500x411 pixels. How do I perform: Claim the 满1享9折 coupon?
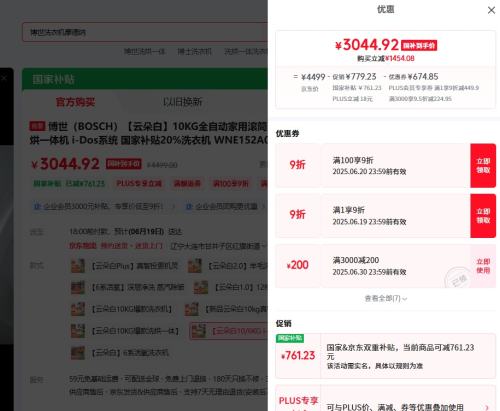(483, 216)
